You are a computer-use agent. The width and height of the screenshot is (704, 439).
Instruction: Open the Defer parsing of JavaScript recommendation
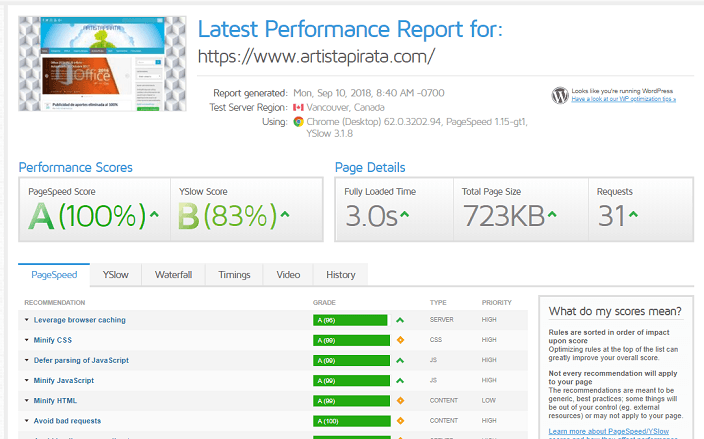81,360
